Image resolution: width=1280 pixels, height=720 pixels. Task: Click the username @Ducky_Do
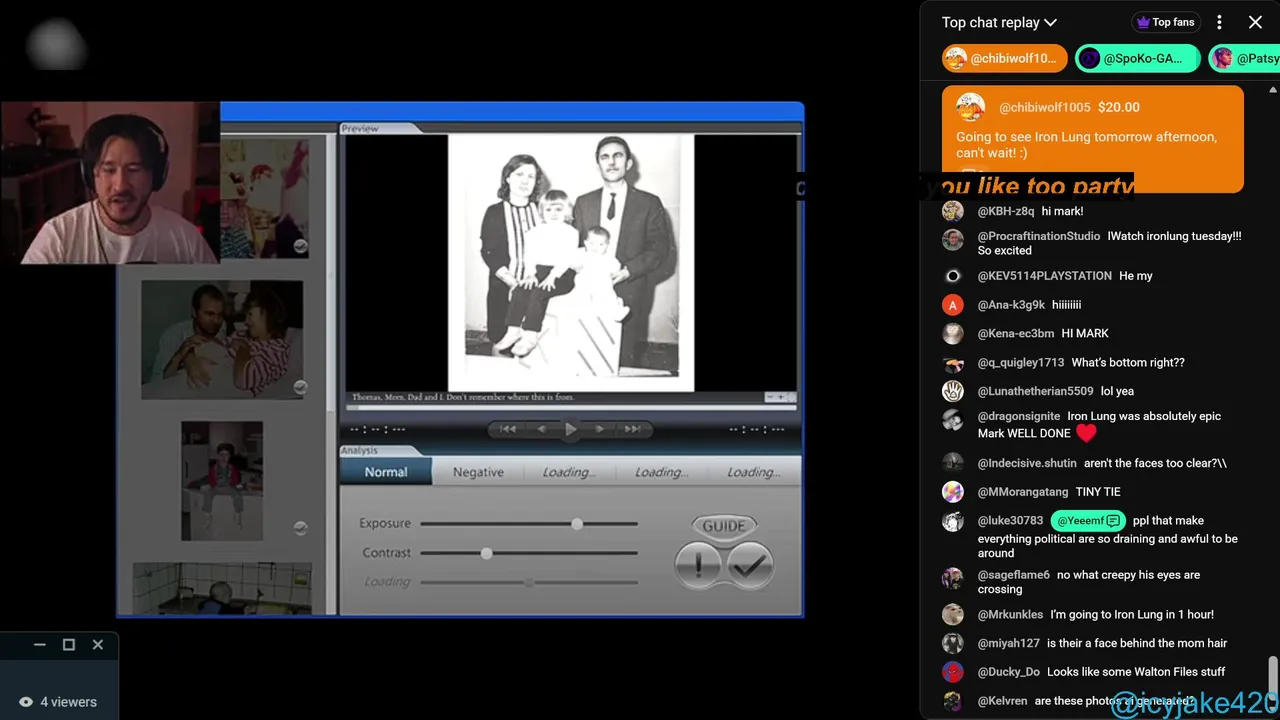click(1008, 672)
